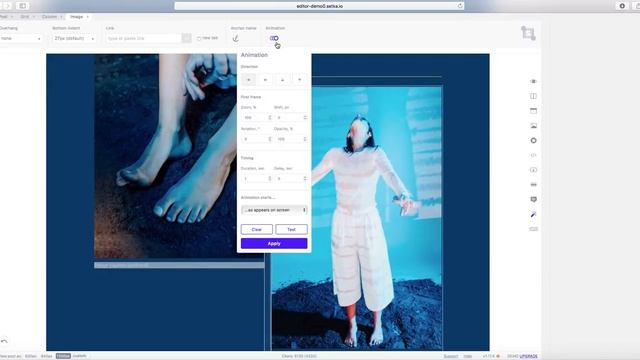Click the circle icon in right sidebar
This screenshot has height=360, width=640.
pyautogui.click(x=533, y=140)
